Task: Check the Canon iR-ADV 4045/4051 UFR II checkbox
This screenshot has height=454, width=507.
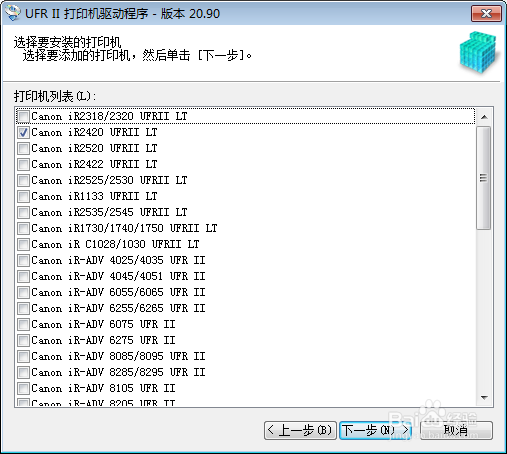Action: 23,276
